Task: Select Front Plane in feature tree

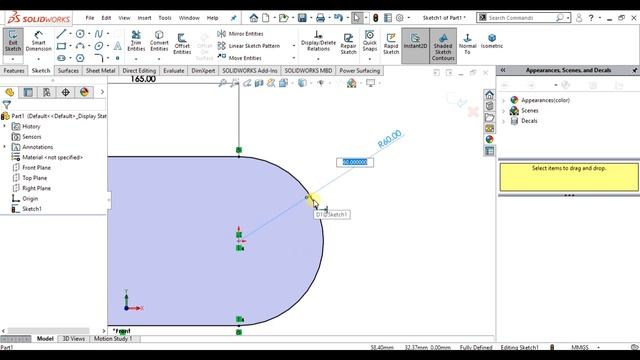Action: (x=36, y=168)
